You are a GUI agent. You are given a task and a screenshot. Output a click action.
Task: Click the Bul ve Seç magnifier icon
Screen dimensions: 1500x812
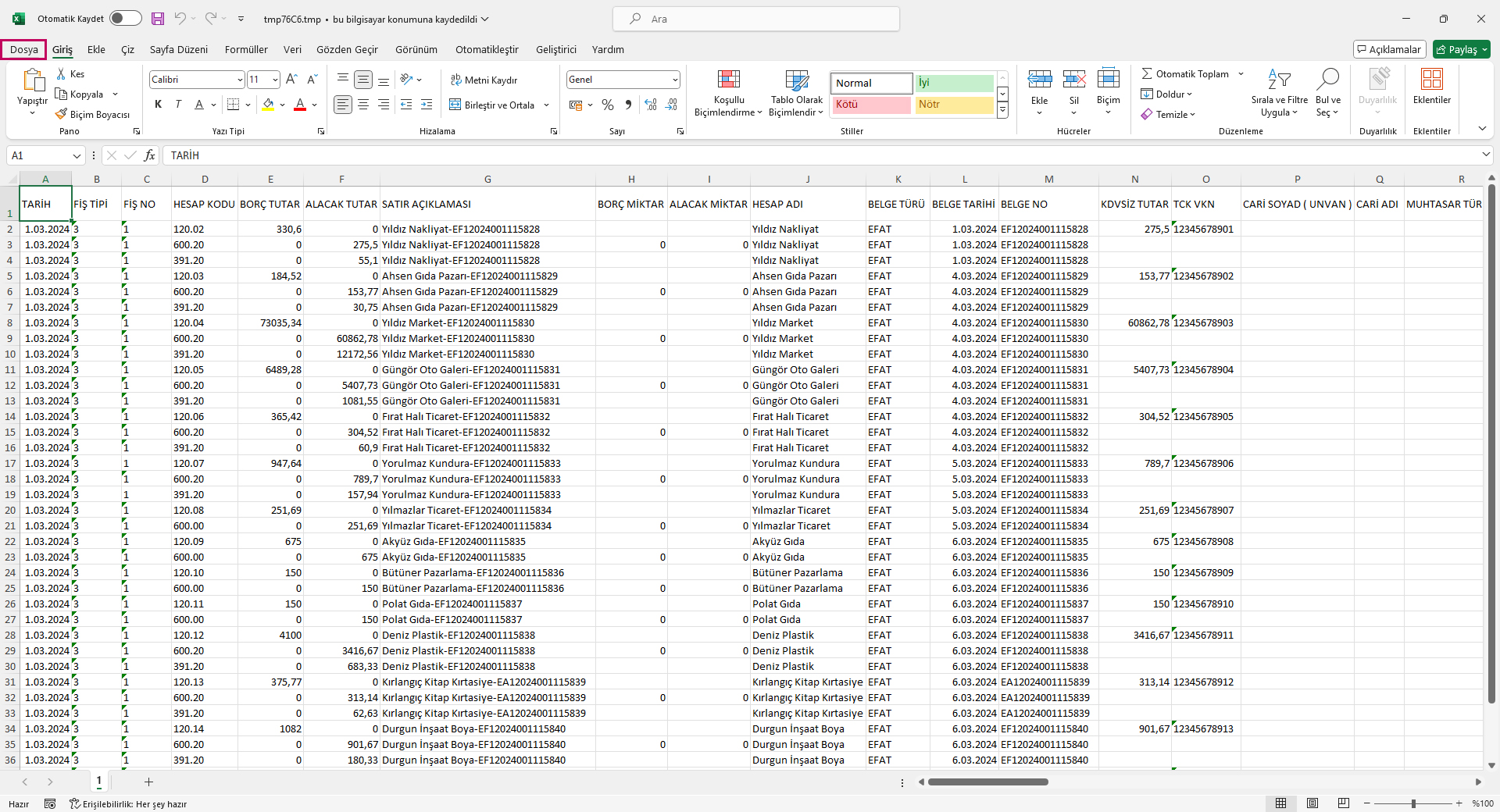pyautogui.click(x=1327, y=80)
